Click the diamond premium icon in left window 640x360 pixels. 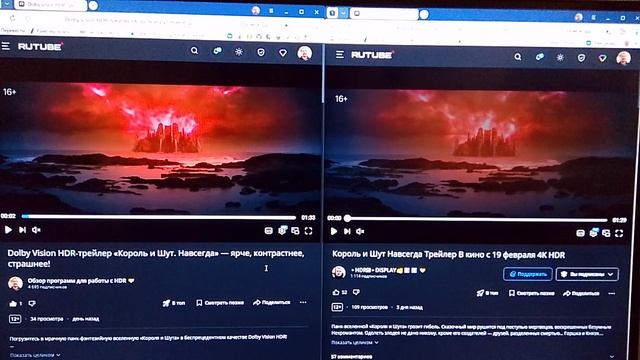(x=282, y=53)
